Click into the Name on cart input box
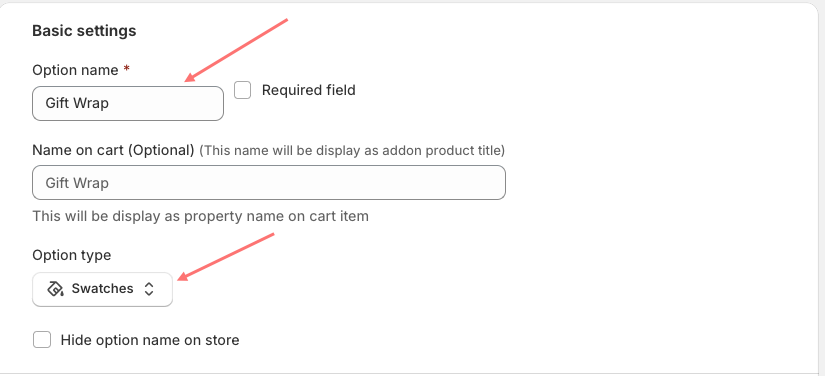The width and height of the screenshot is (825, 376). (x=269, y=182)
